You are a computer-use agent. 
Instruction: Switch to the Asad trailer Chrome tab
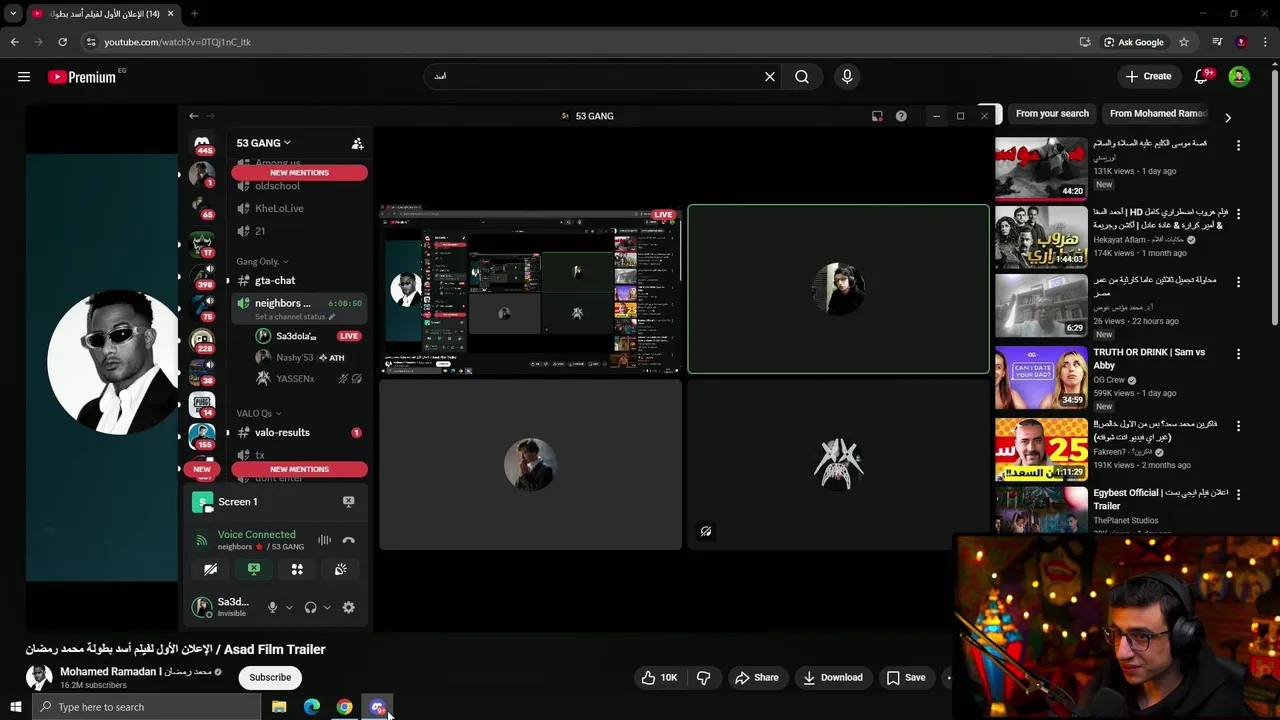(x=102, y=14)
